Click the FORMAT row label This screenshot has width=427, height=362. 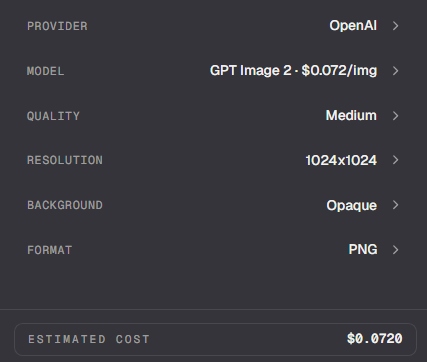click(x=50, y=250)
